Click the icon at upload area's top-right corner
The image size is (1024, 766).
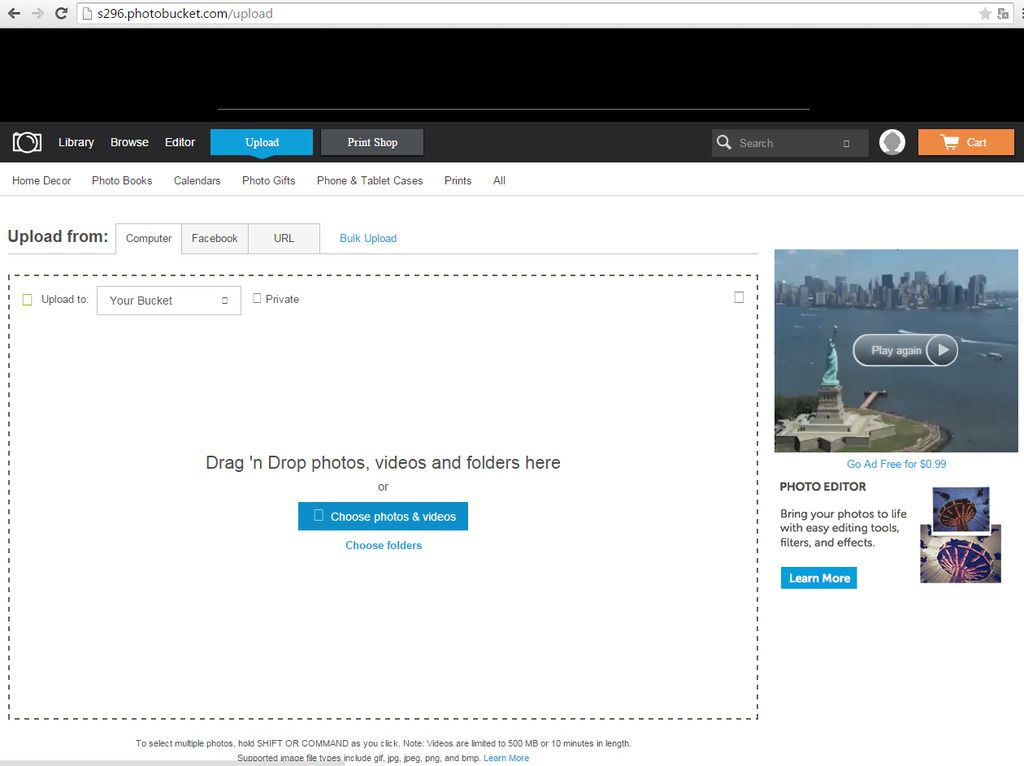pyautogui.click(x=739, y=297)
